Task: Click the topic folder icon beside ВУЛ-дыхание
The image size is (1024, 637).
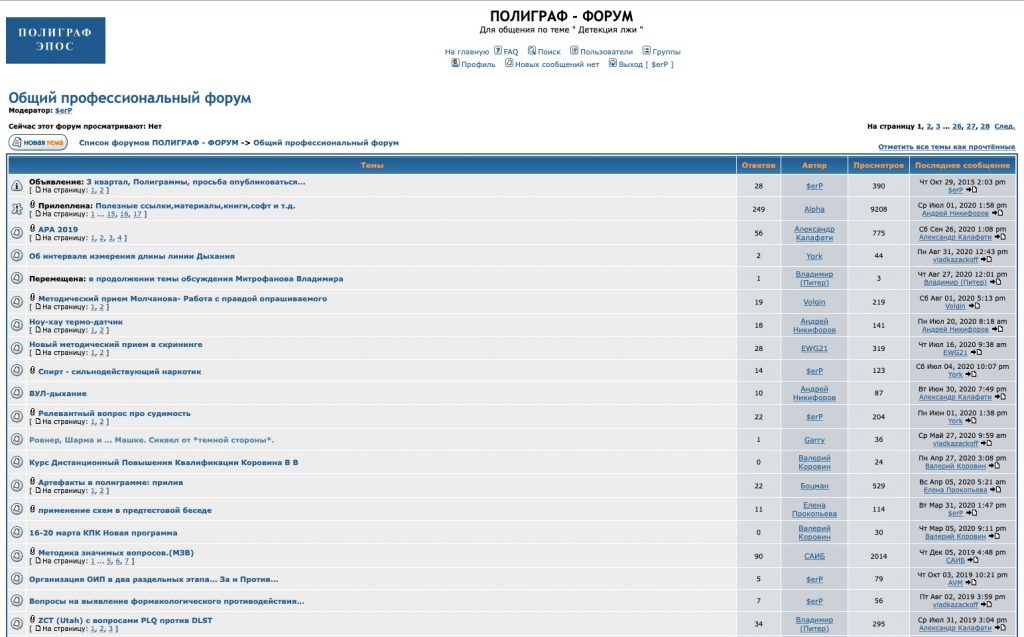Action: (17, 393)
